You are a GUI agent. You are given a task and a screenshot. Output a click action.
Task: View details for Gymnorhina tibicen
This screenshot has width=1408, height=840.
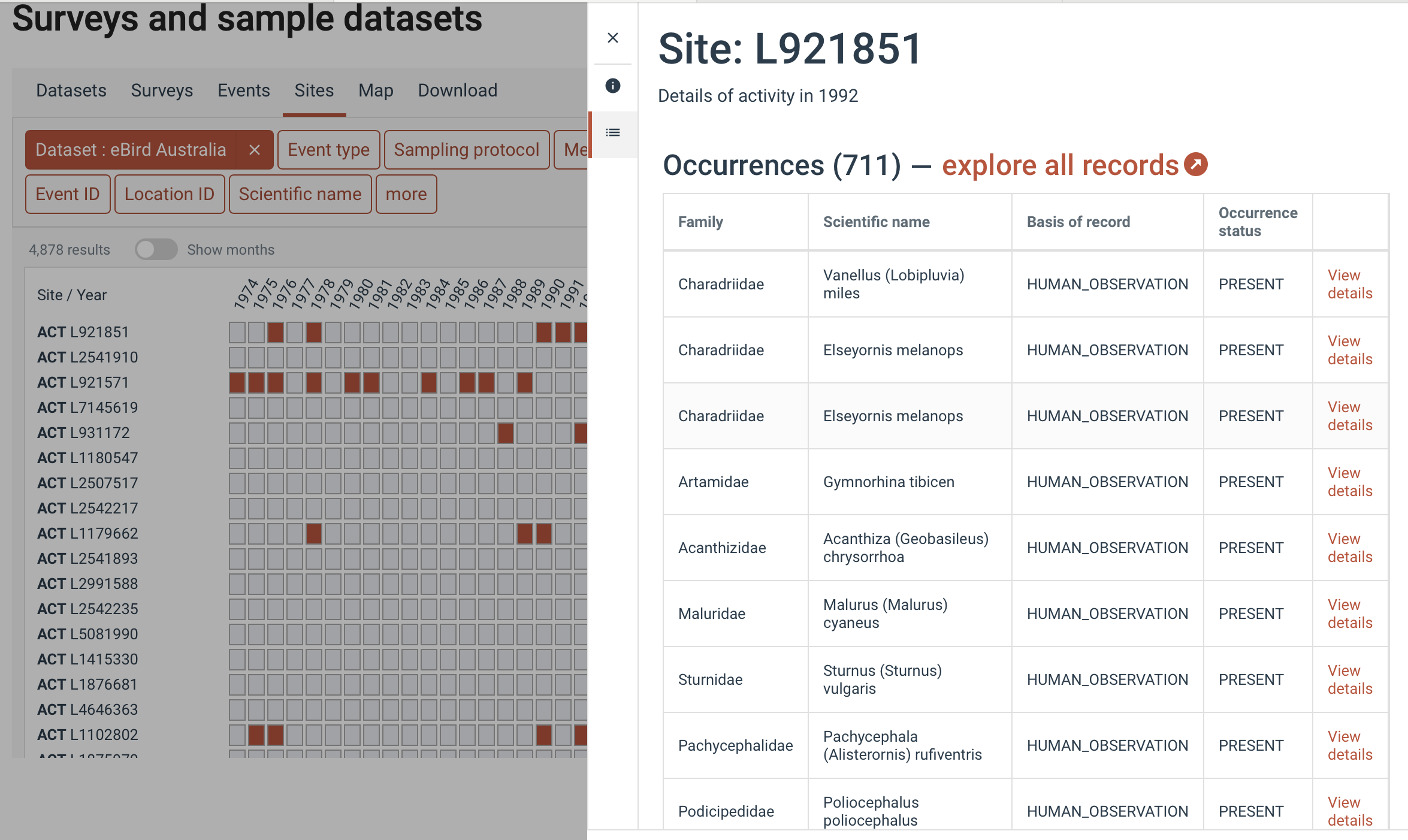click(1349, 482)
